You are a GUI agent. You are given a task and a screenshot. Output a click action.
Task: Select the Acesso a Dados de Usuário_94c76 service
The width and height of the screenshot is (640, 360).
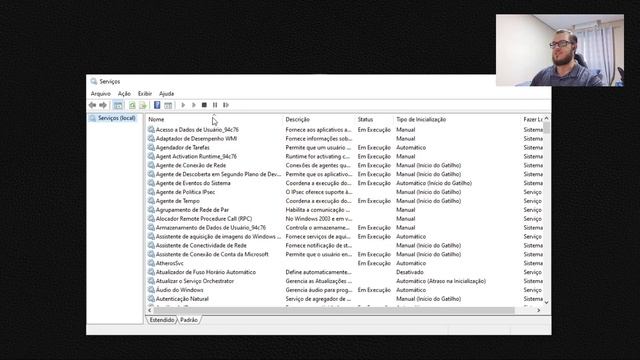click(x=197, y=130)
